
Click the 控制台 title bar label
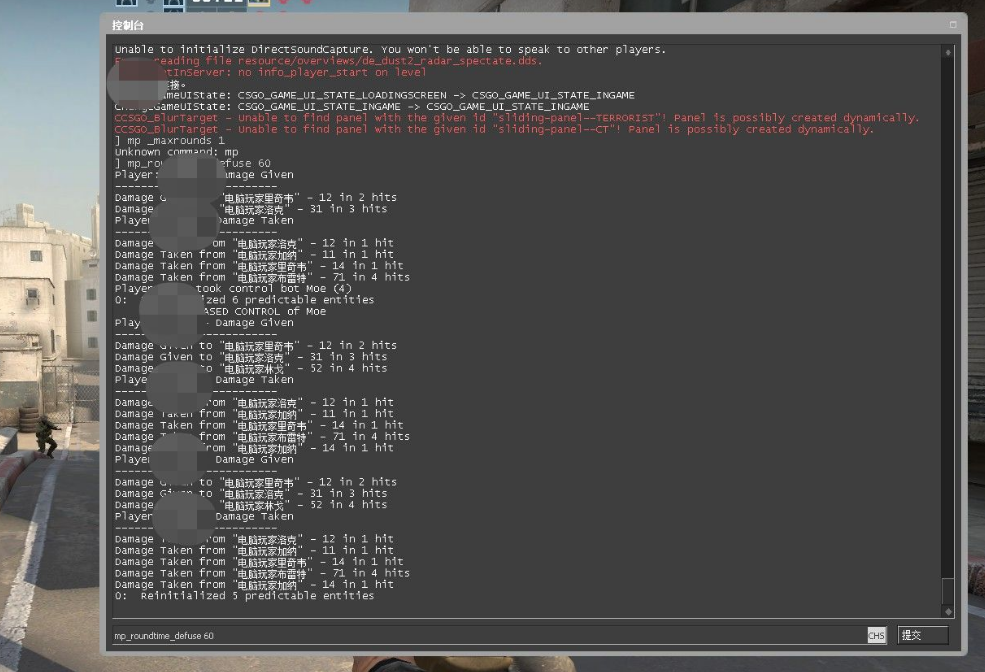pyautogui.click(x=128, y=25)
